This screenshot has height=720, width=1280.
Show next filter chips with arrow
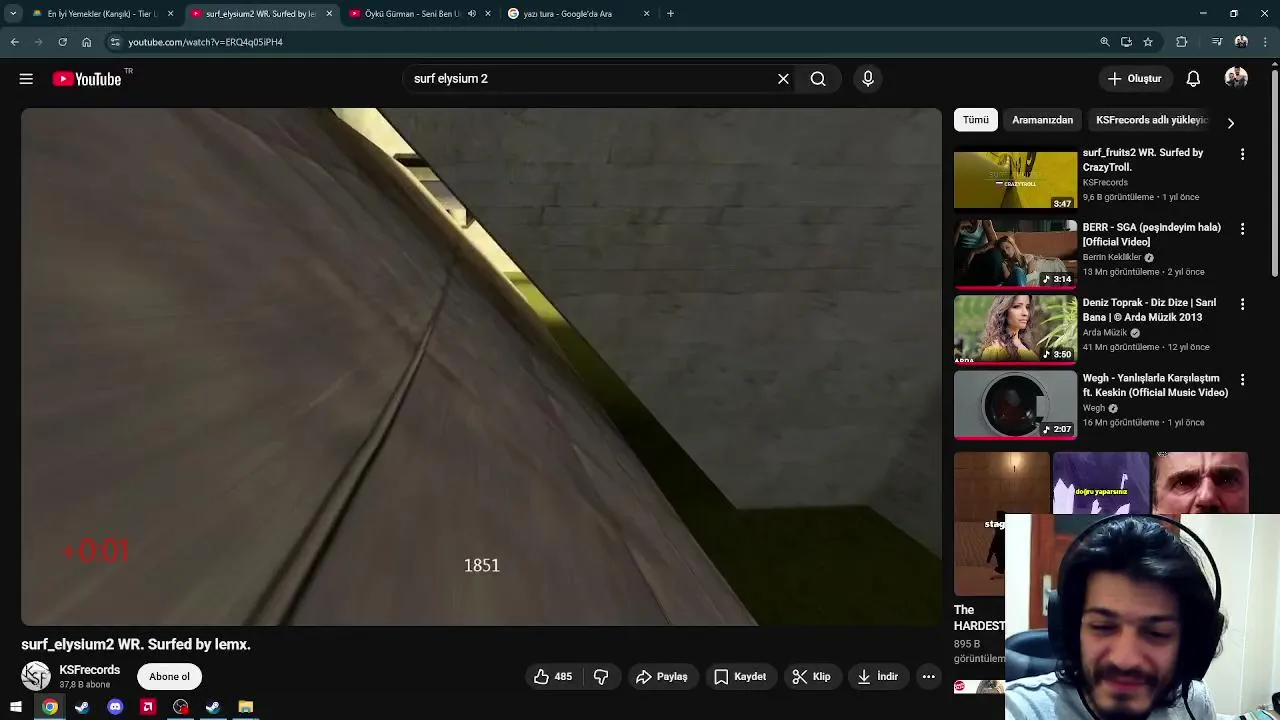pyautogui.click(x=1230, y=123)
